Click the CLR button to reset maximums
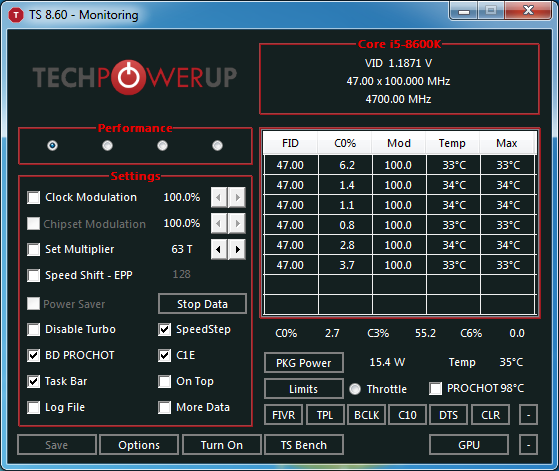The image size is (559, 471). [x=491, y=415]
